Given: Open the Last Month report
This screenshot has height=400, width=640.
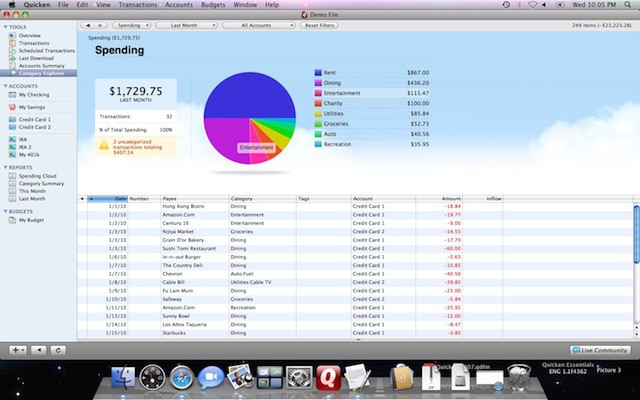Looking at the screenshot, I should click(32, 199).
